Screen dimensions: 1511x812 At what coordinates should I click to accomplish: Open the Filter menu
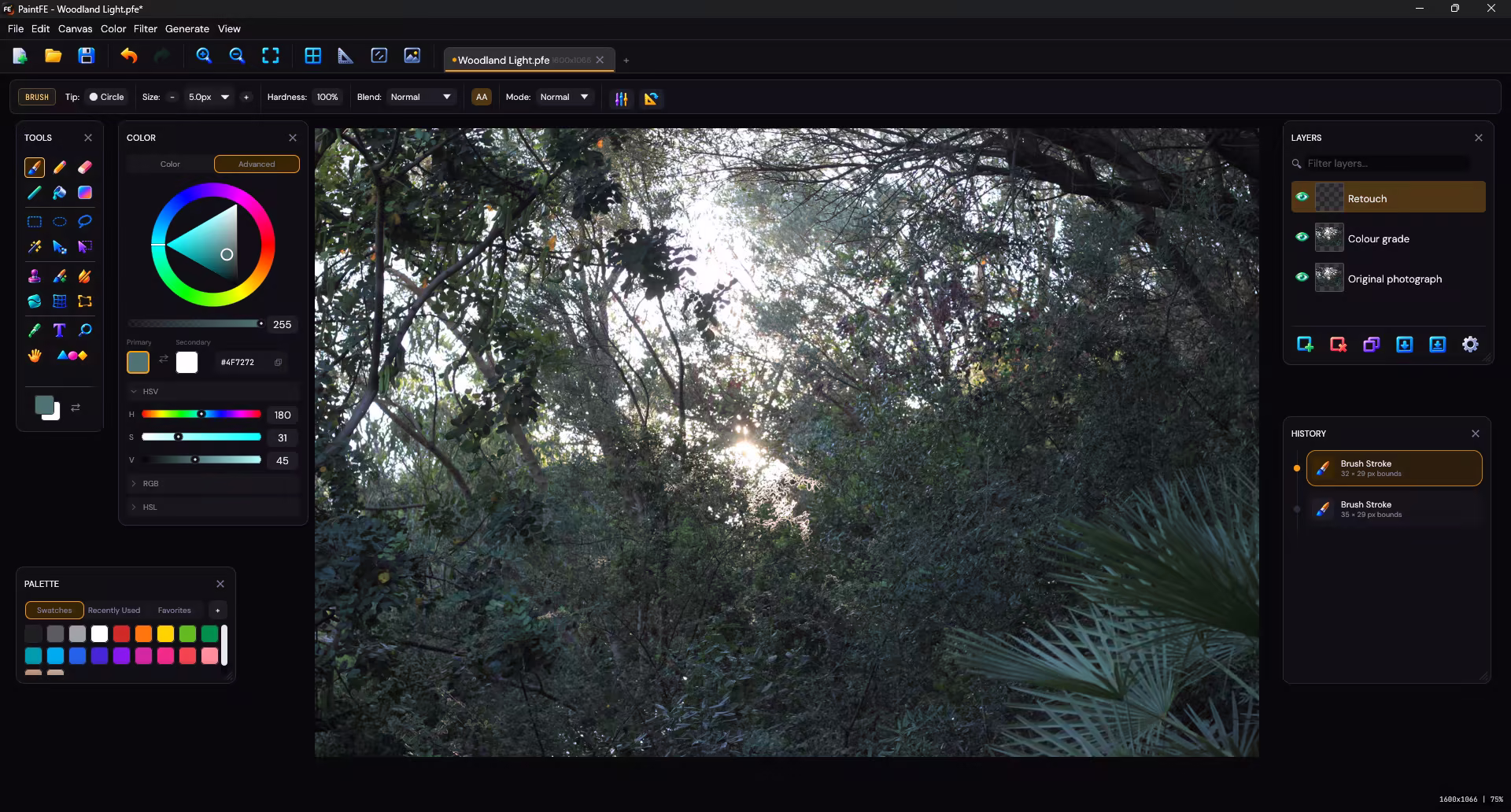[x=146, y=28]
